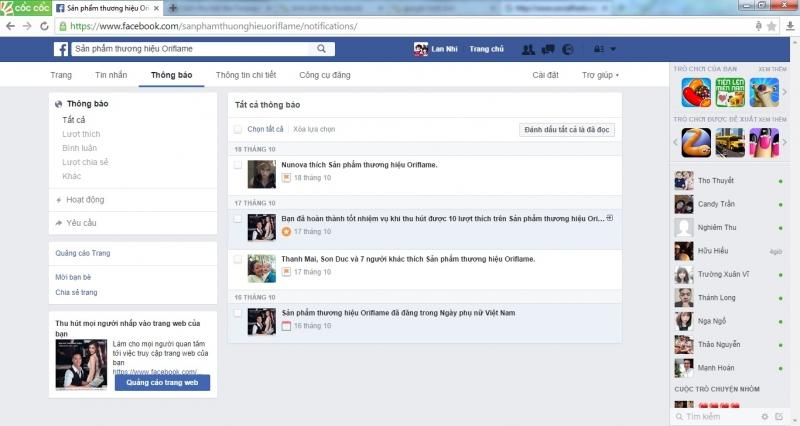Viewport: 800px width, 426px height.
Task: Show next suggested games arrow
Action: coord(785,142)
